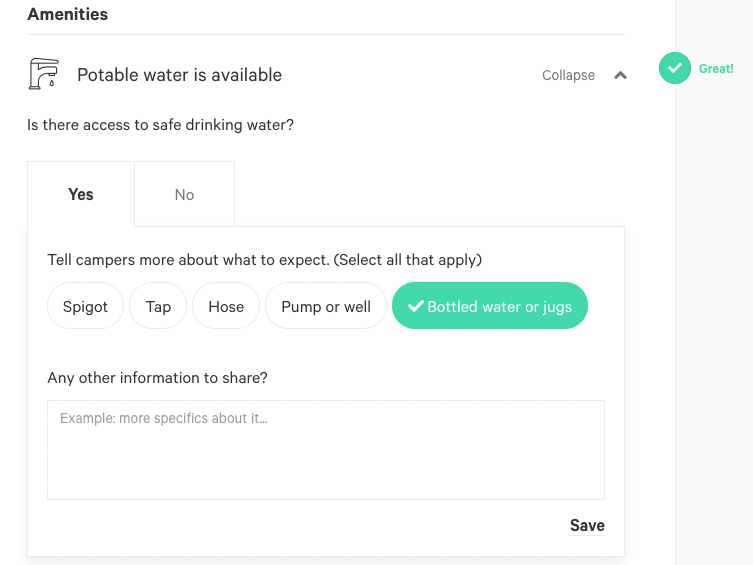
Task: Click the Collapse text link
Action: [568, 75]
